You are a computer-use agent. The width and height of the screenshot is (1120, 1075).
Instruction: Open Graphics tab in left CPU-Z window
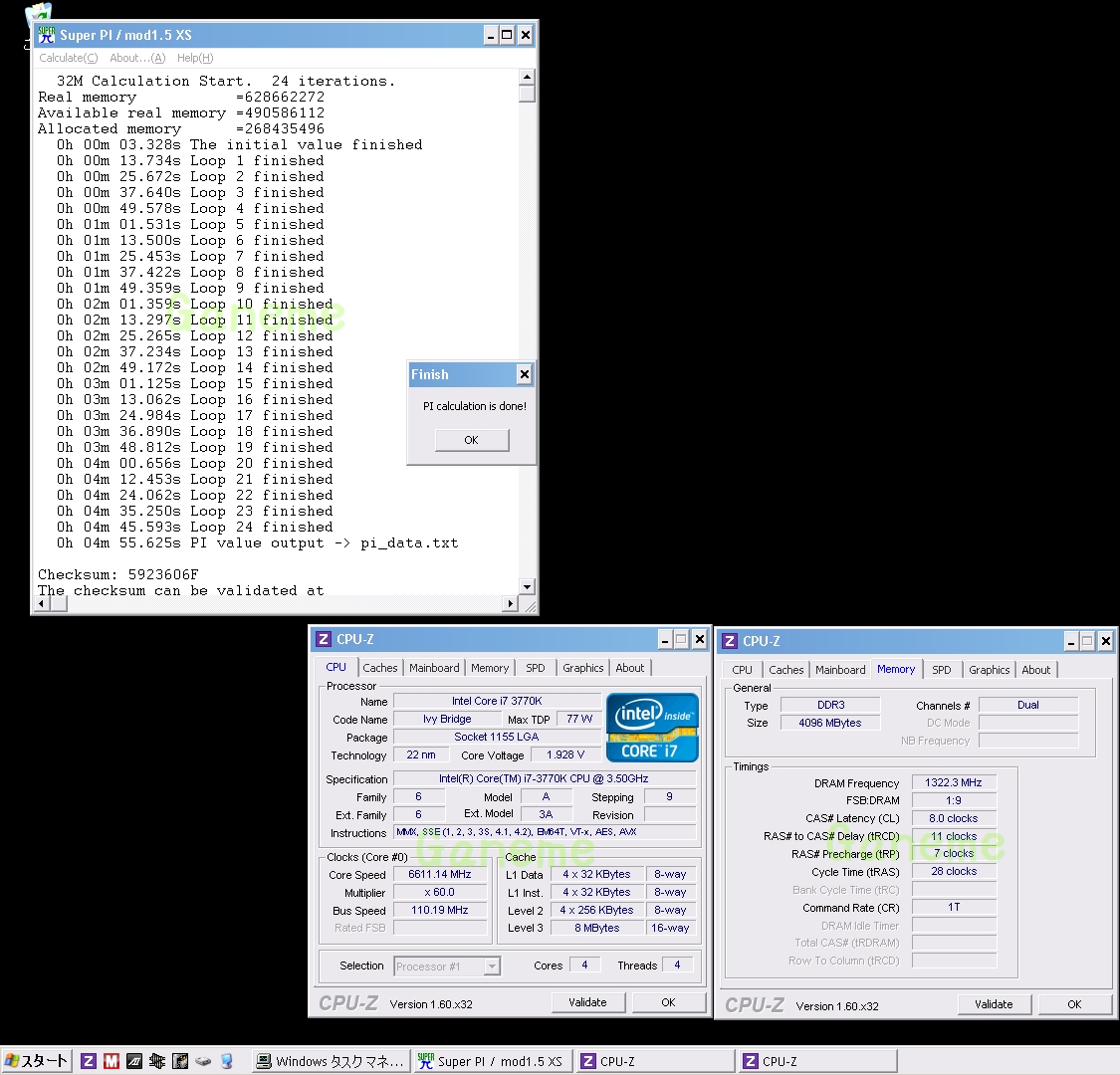[x=582, y=668]
